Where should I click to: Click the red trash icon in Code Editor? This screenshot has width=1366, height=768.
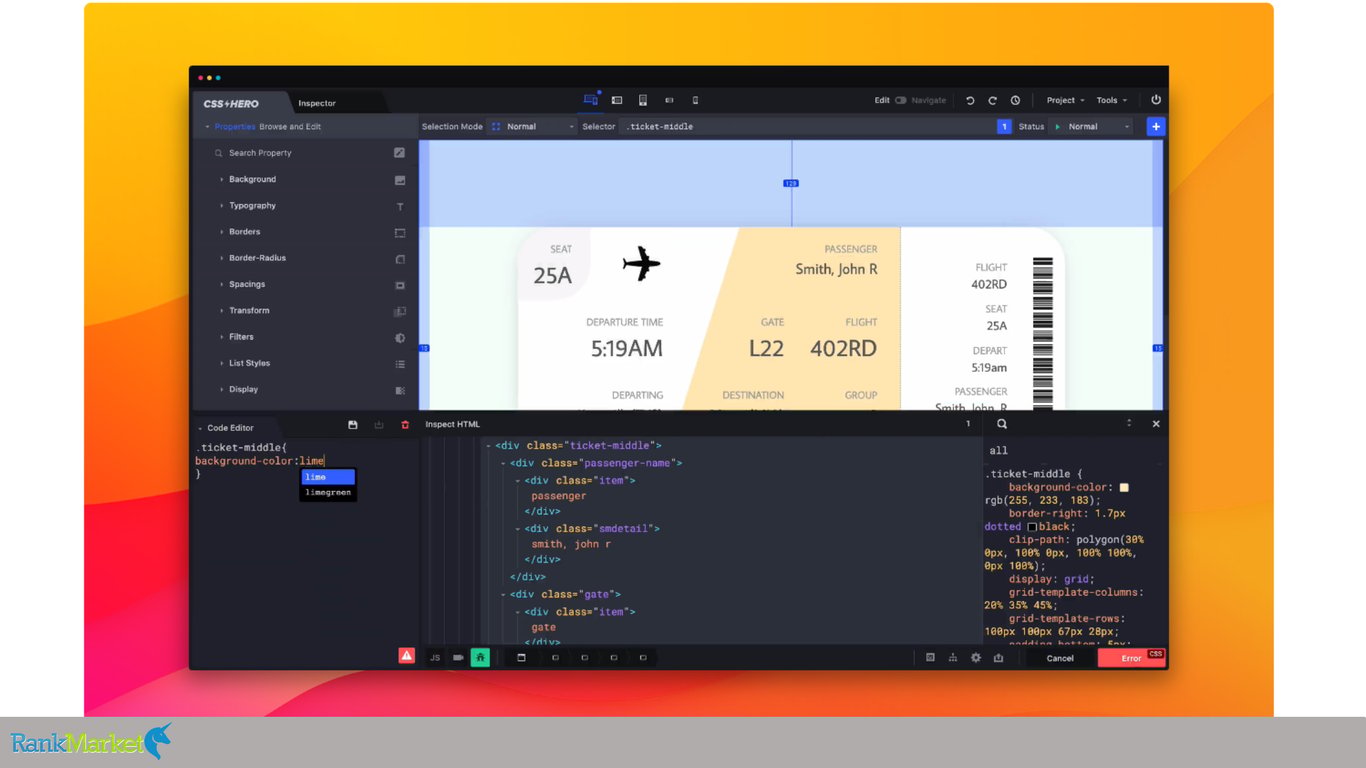point(405,425)
